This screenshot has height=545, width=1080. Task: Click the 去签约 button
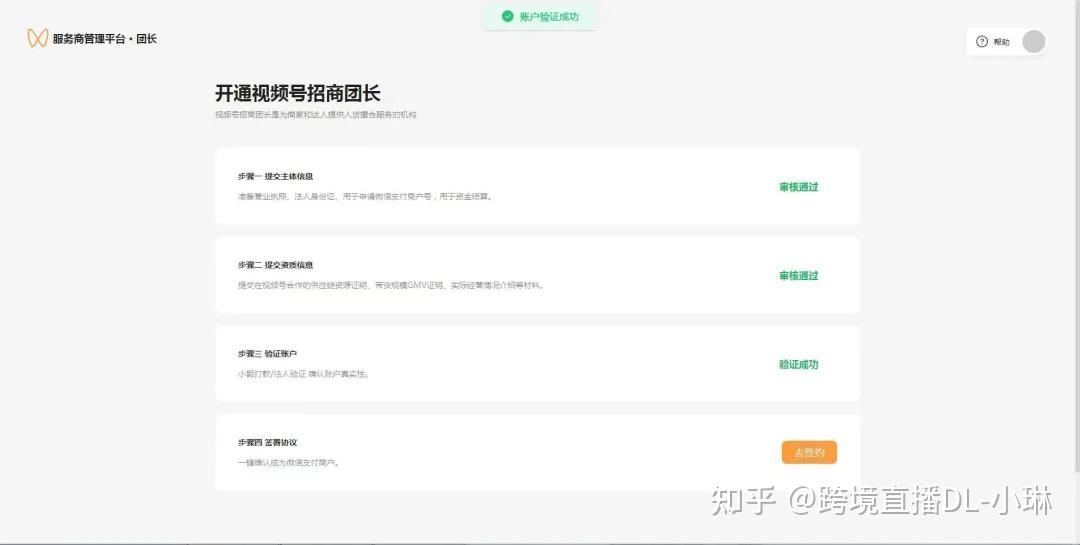(809, 453)
